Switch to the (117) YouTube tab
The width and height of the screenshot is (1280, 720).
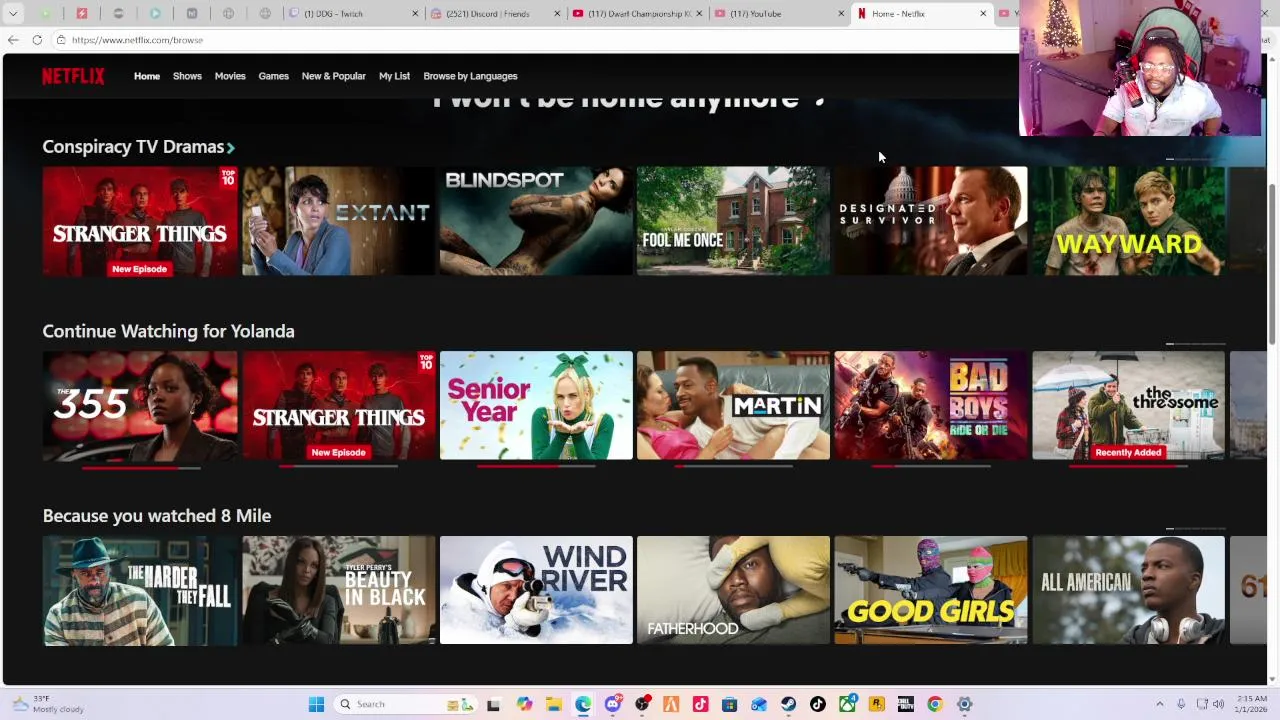point(780,14)
